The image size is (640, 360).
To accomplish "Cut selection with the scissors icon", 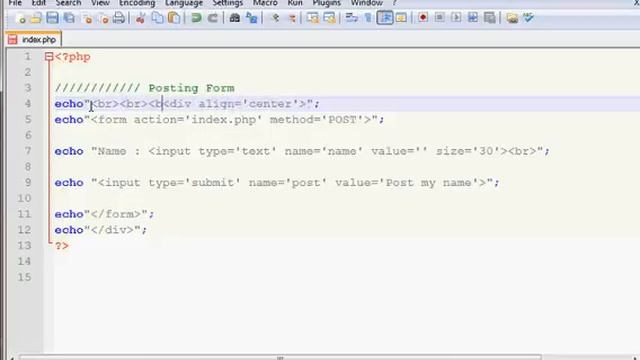I will click(140, 18).
